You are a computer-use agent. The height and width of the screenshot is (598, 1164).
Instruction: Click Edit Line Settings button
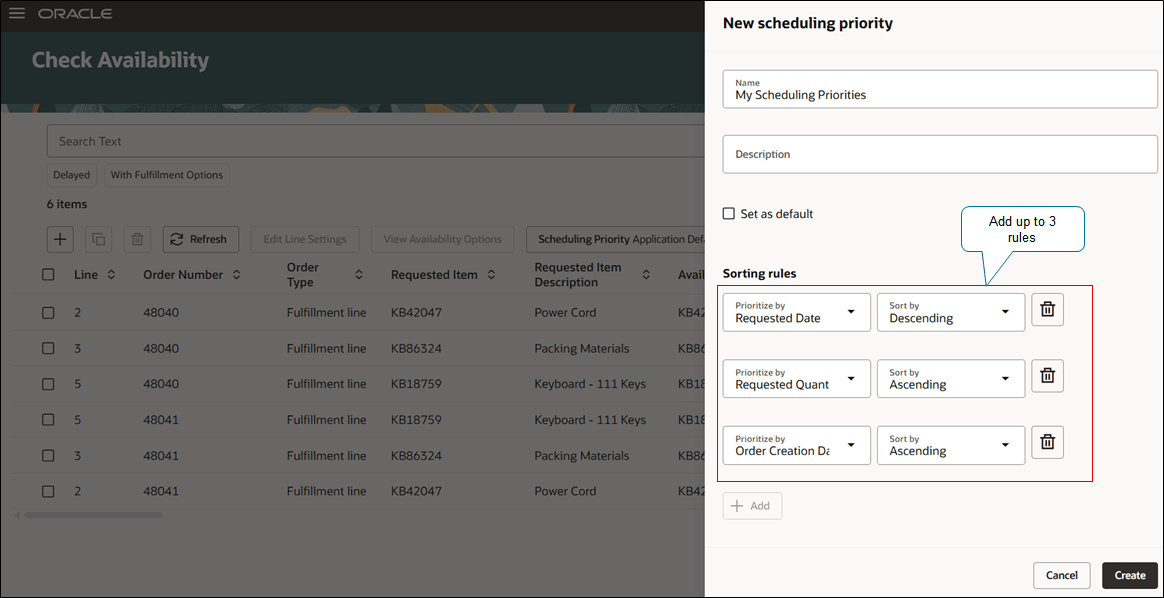click(305, 240)
